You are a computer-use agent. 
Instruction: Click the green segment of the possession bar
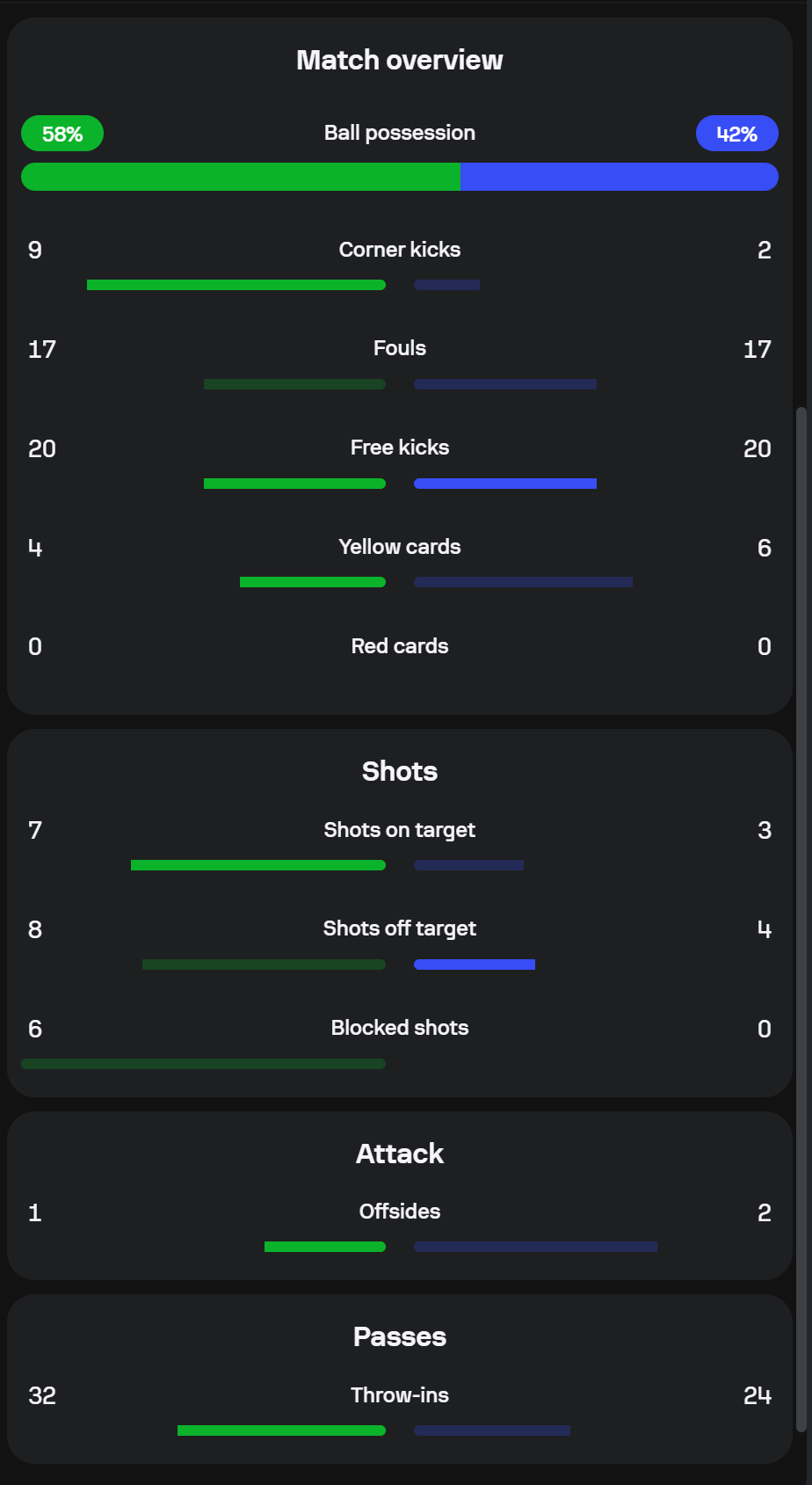(x=240, y=177)
